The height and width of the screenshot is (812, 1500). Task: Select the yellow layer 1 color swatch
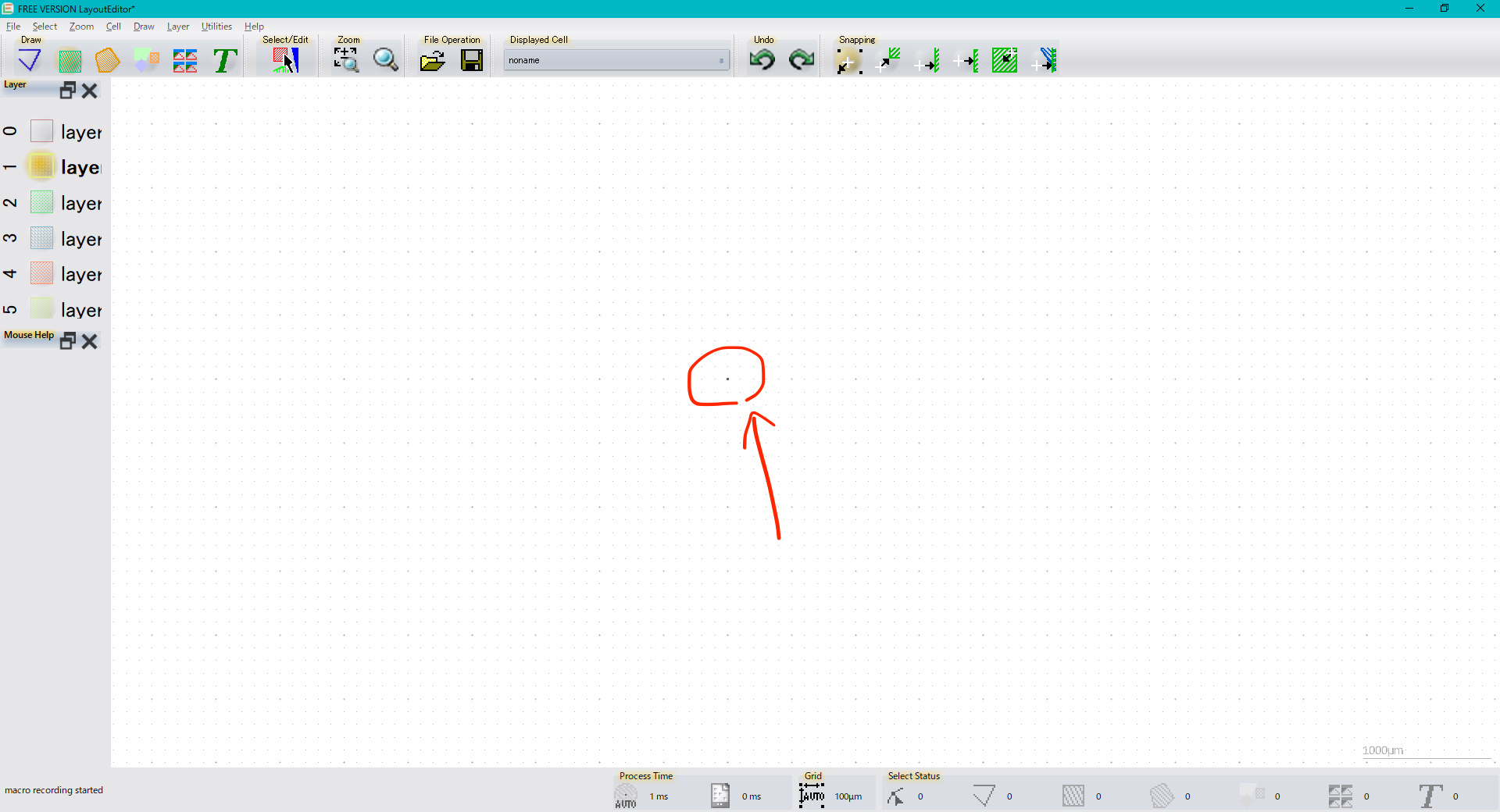pyautogui.click(x=41, y=166)
